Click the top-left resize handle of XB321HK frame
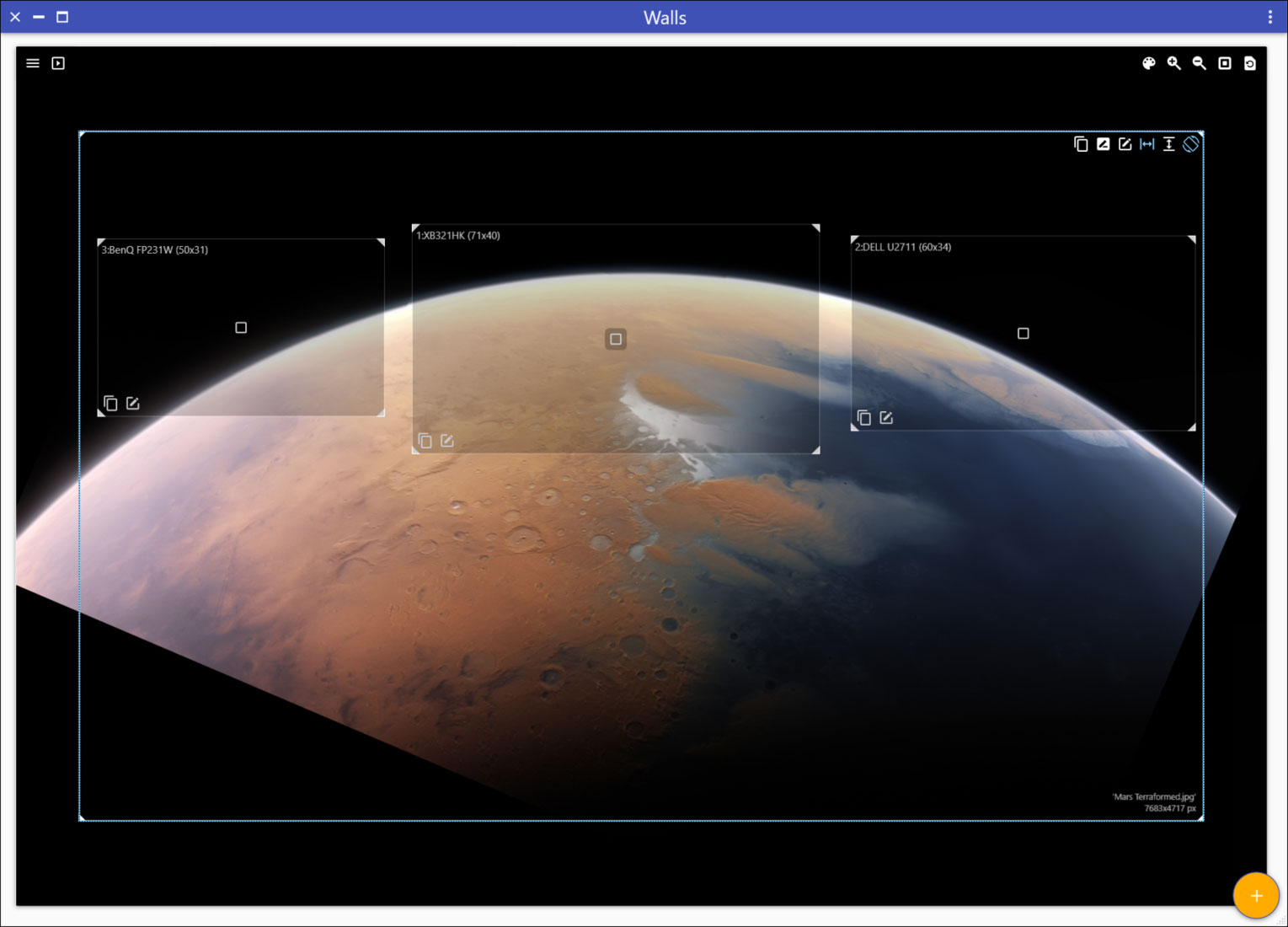The image size is (1288, 927). [x=415, y=228]
